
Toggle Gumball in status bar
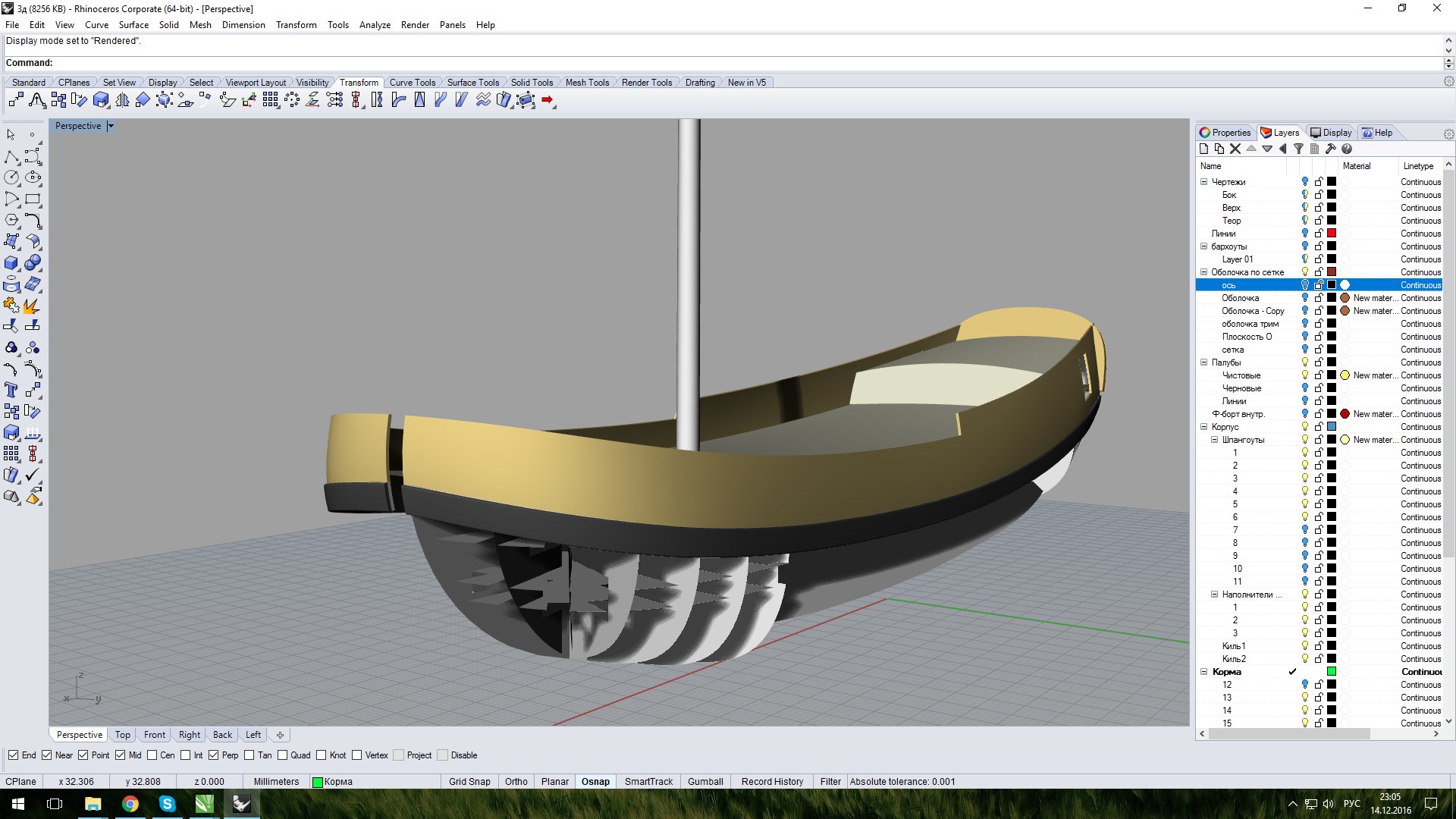tap(705, 782)
